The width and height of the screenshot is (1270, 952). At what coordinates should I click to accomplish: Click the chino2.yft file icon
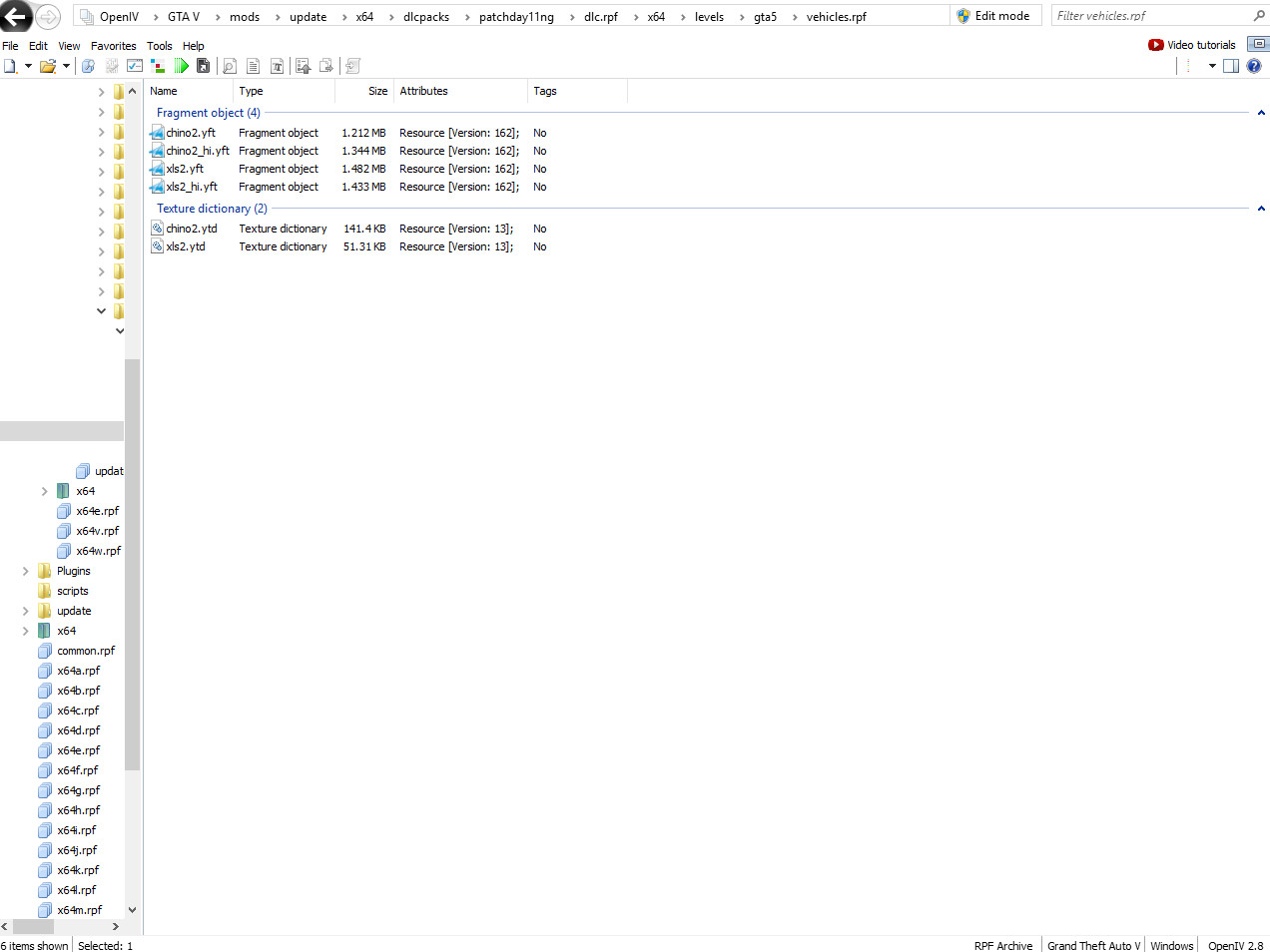pyautogui.click(x=157, y=133)
